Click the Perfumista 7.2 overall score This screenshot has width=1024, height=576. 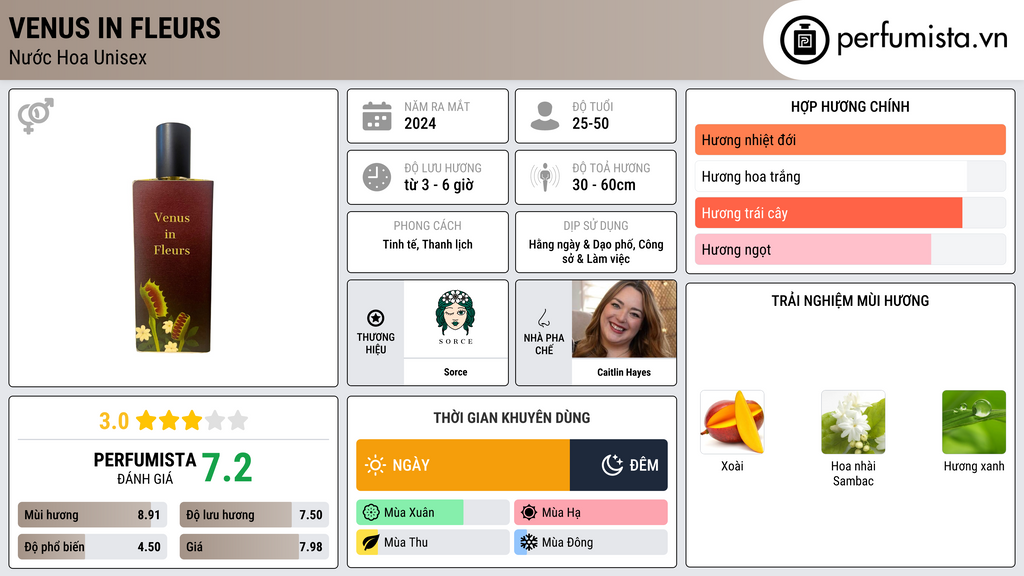pos(227,468)
